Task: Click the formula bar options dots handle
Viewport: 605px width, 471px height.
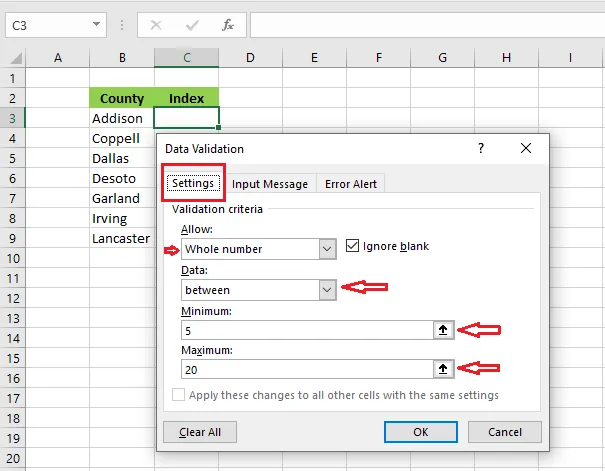Action: pos(122,25)
